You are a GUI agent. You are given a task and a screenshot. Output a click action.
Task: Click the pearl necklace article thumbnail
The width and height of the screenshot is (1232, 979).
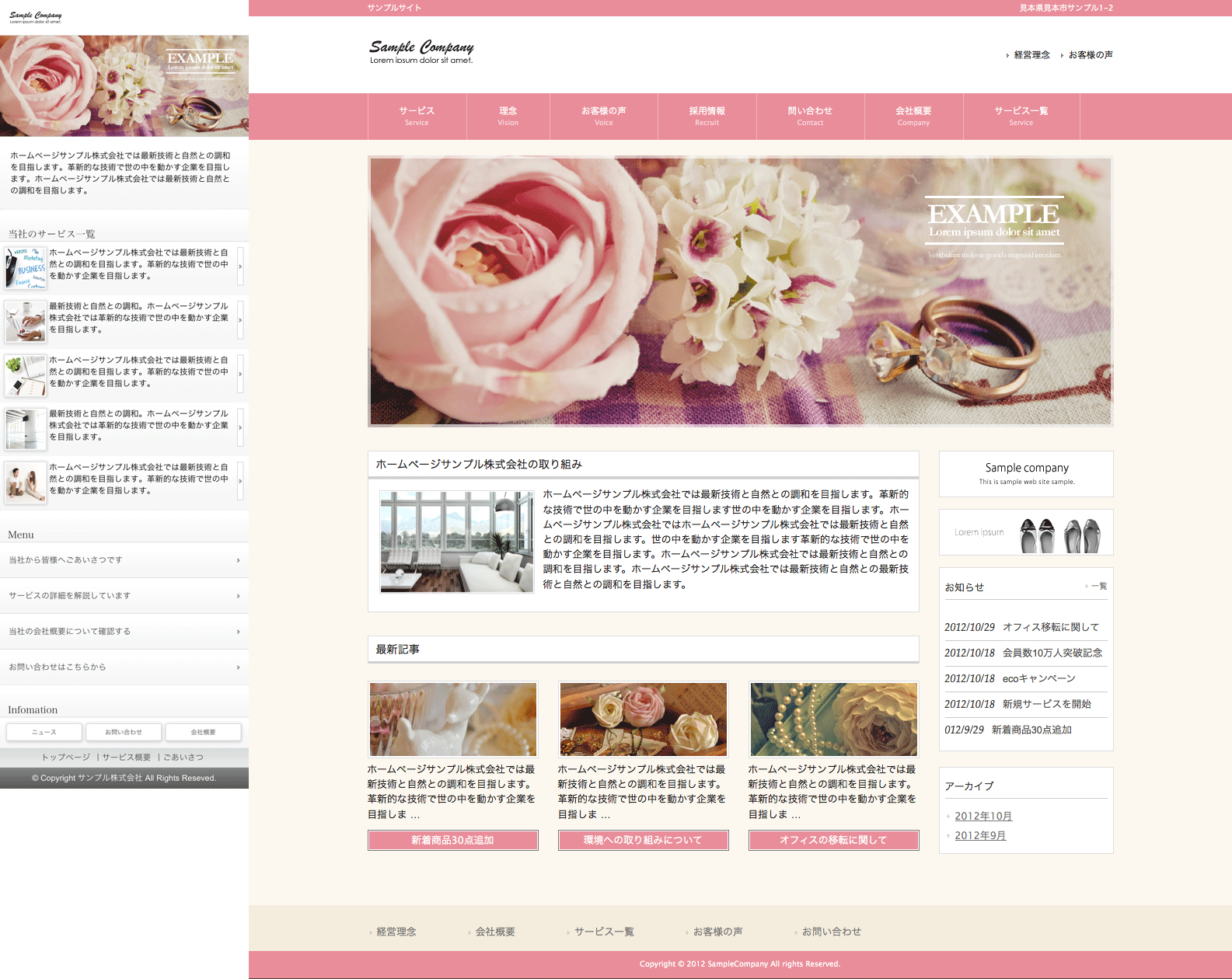[x=833, y=719]
